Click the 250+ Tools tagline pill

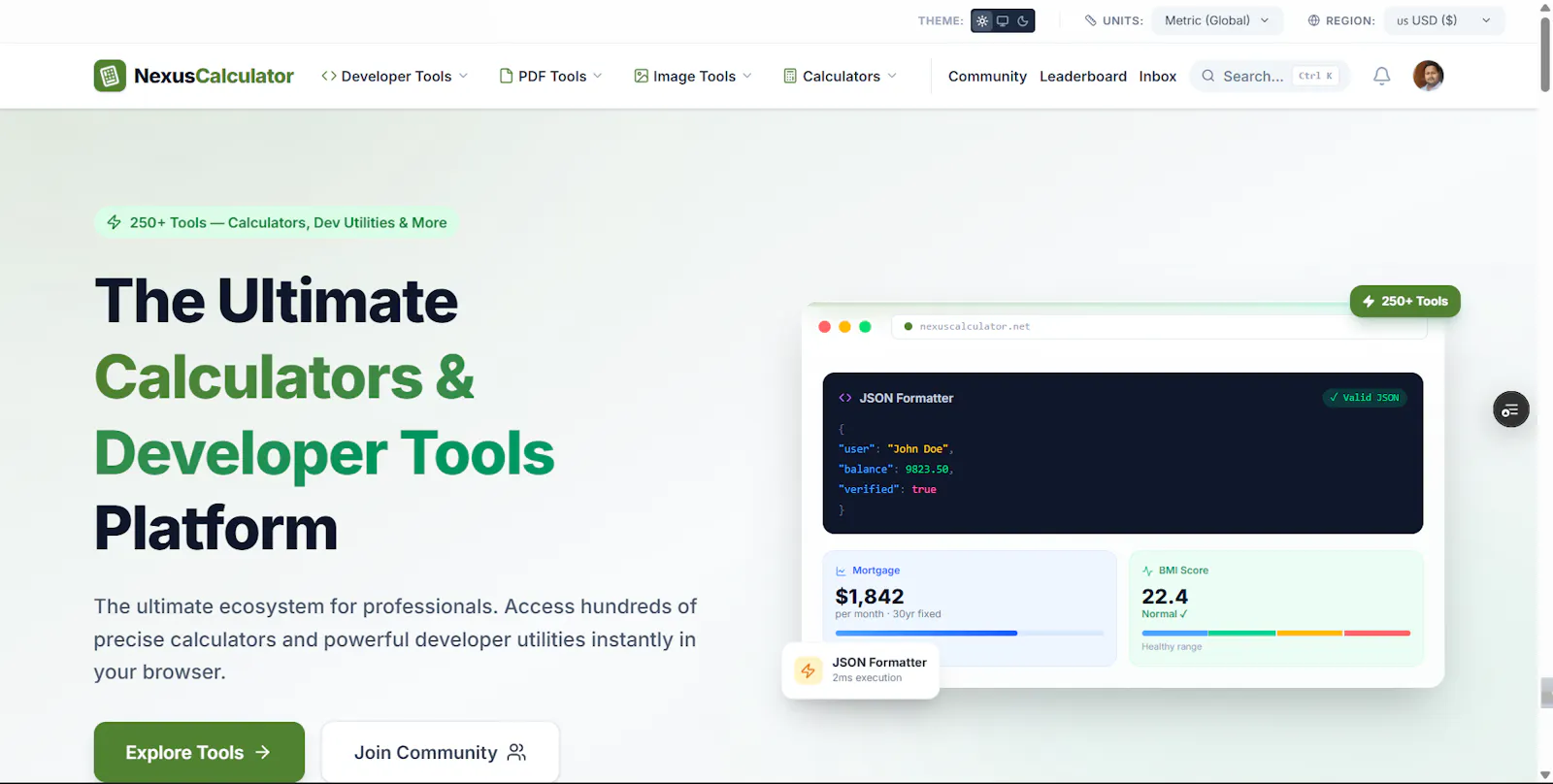pos(277,222)
